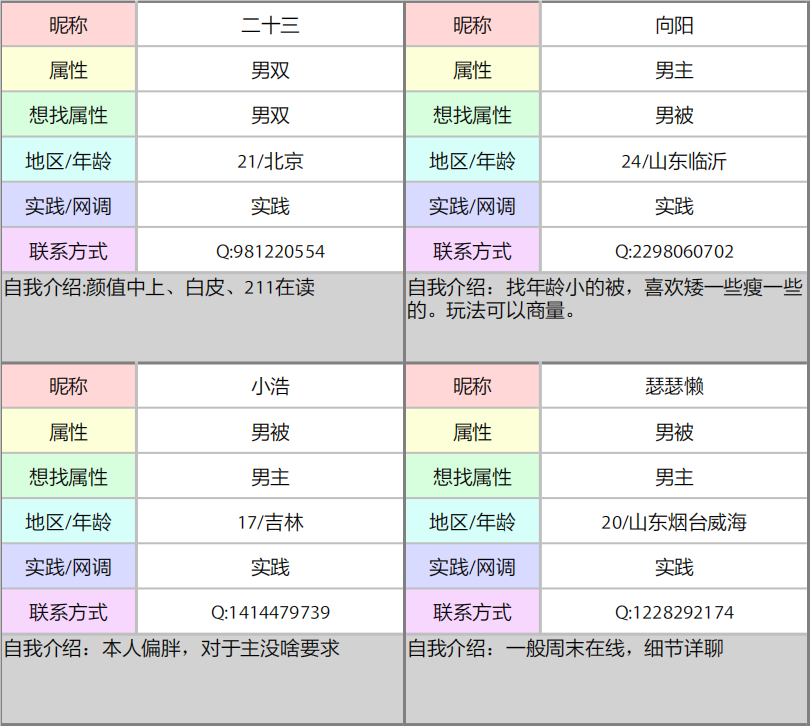
Task: Click the nickname cell for 二十三
Action: [x=271, y=25]
